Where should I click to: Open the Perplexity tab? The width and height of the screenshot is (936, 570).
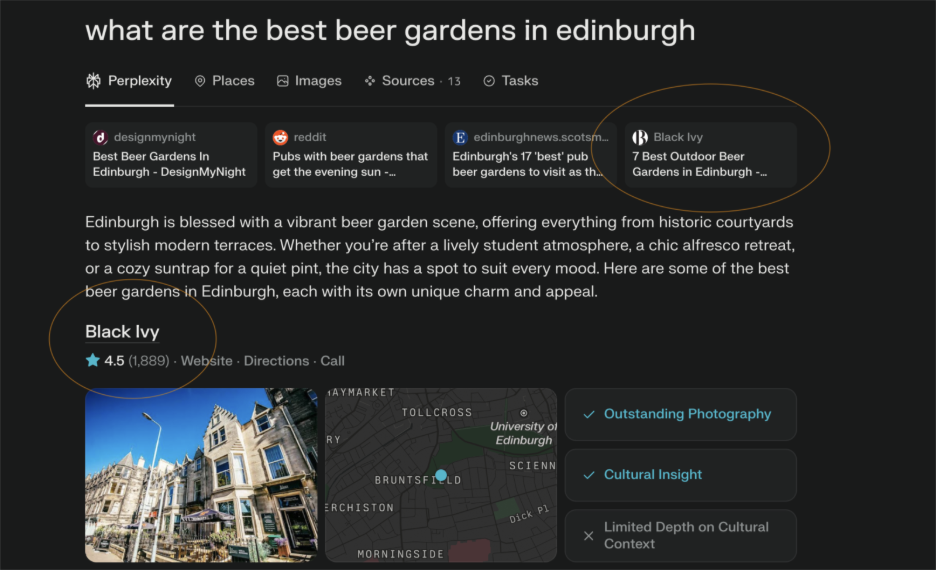(129, 81)
